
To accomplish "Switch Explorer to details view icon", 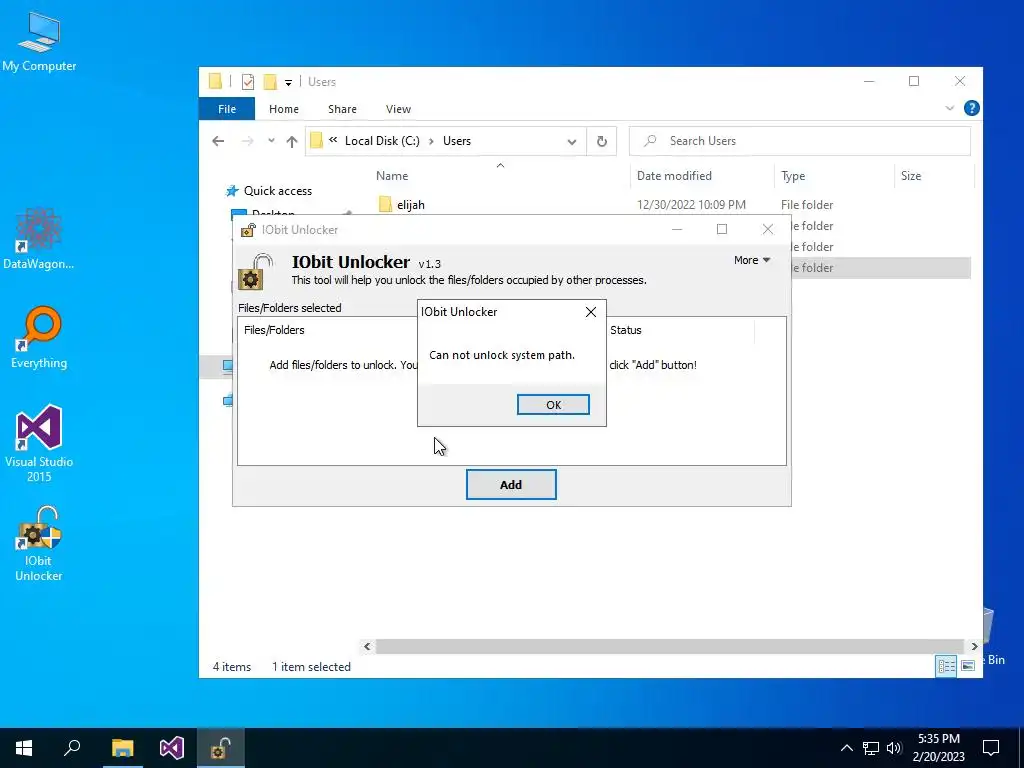I will point(946,666).
